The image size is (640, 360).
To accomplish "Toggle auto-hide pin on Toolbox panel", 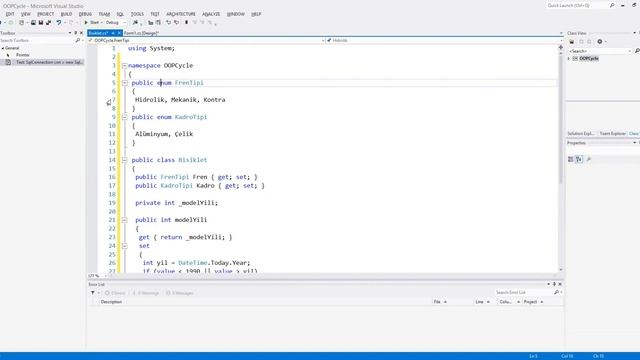I will [76, 33].
